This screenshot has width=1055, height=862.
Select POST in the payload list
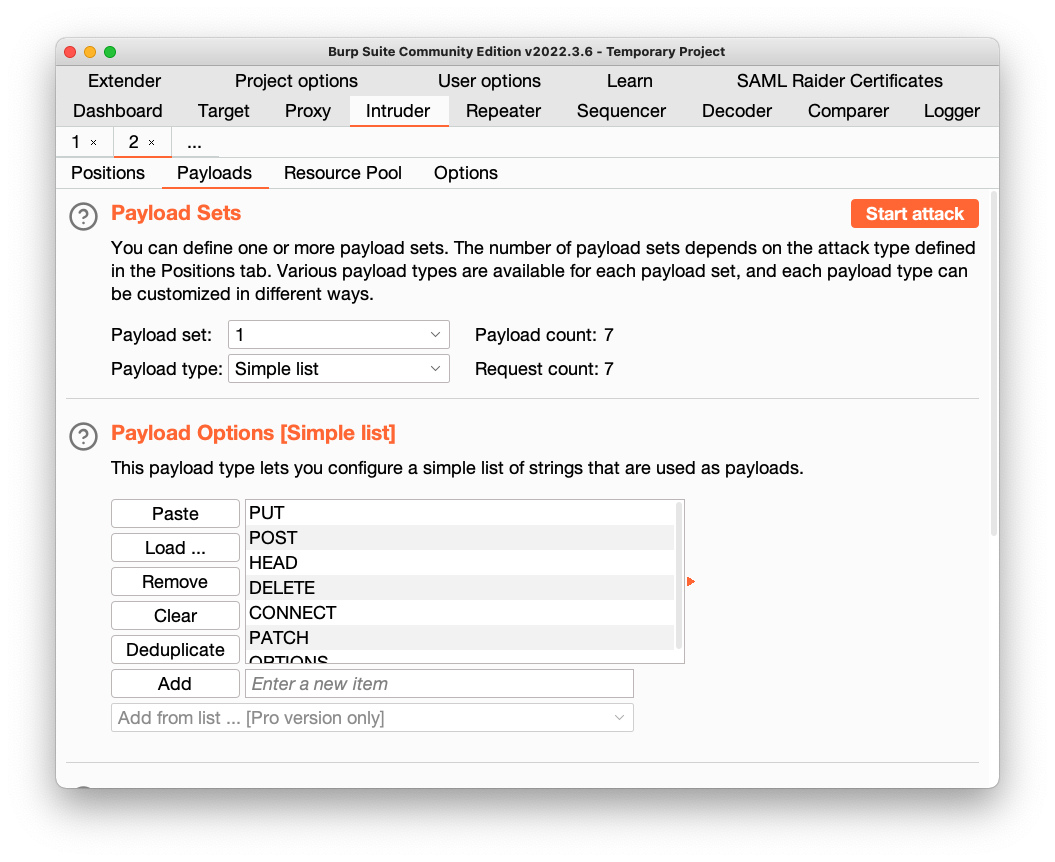pyautogui.click(x=460, y=538)
